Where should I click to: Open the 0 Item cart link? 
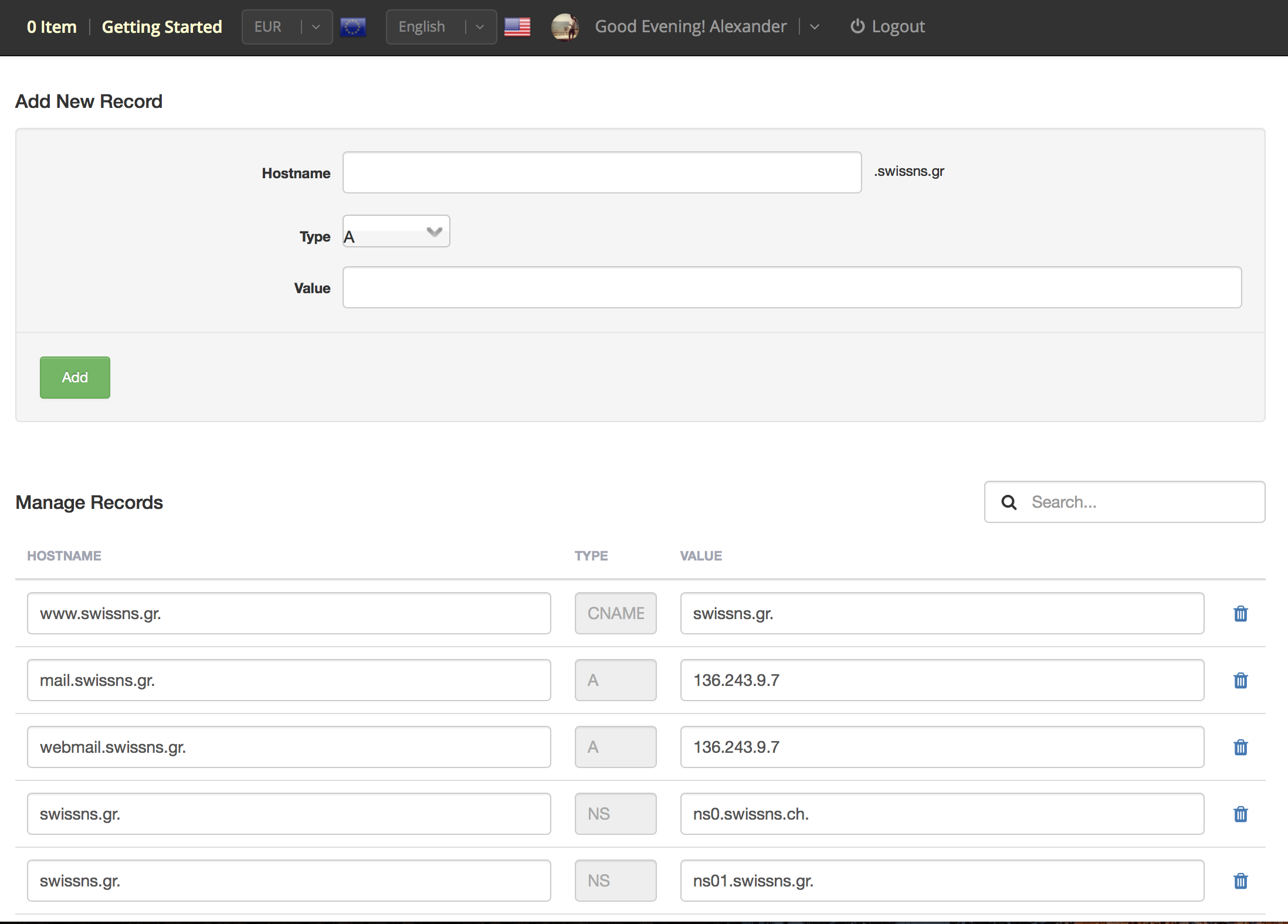52,27
